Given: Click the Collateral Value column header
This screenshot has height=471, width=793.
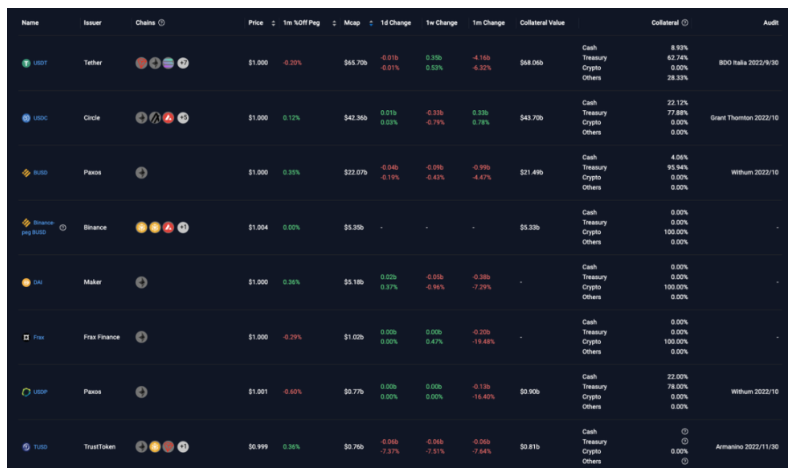Looking at the screenshot, I should click(542, 23).
